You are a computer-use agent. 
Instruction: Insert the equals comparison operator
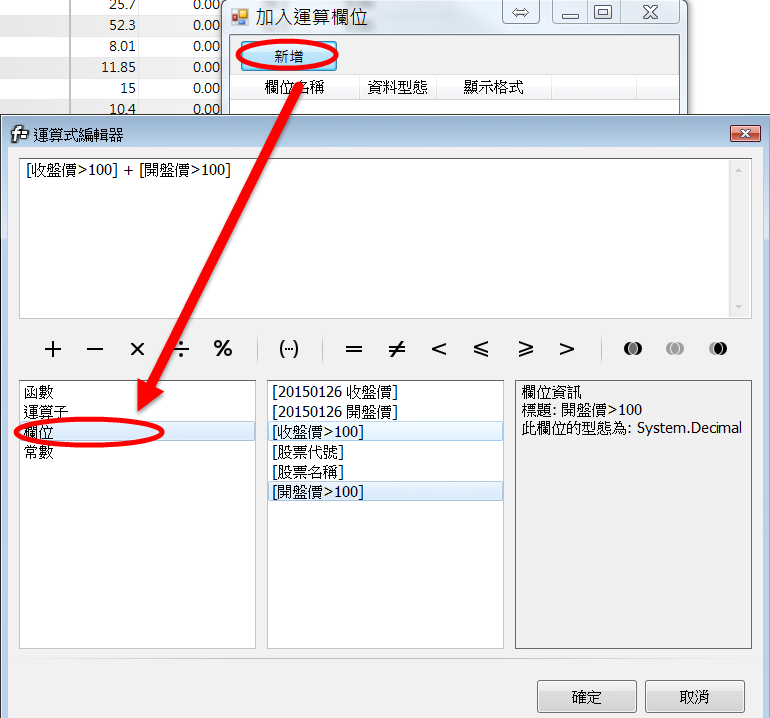point(354,349)
